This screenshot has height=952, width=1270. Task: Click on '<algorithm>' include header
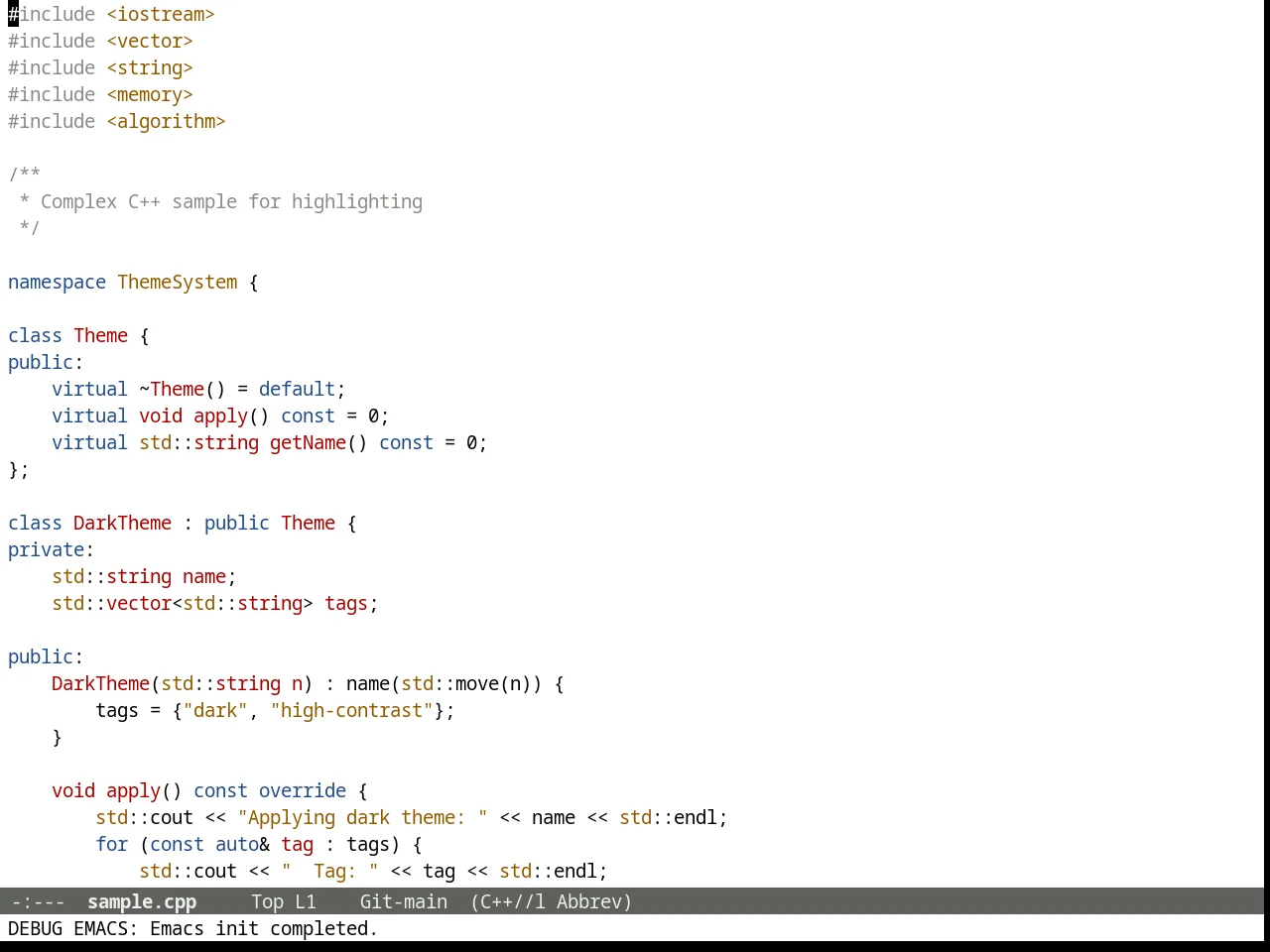coord(166,121)
